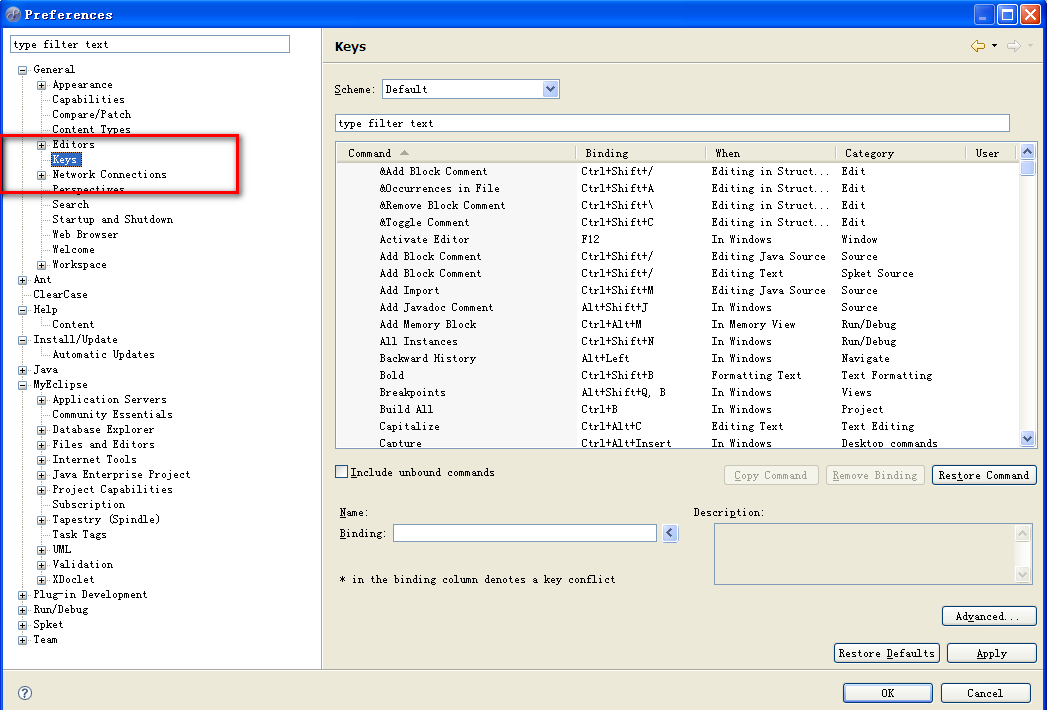Click the Command column sort arrow
Viewport: 1047px width, 710px height.
[x=404, y=153]
